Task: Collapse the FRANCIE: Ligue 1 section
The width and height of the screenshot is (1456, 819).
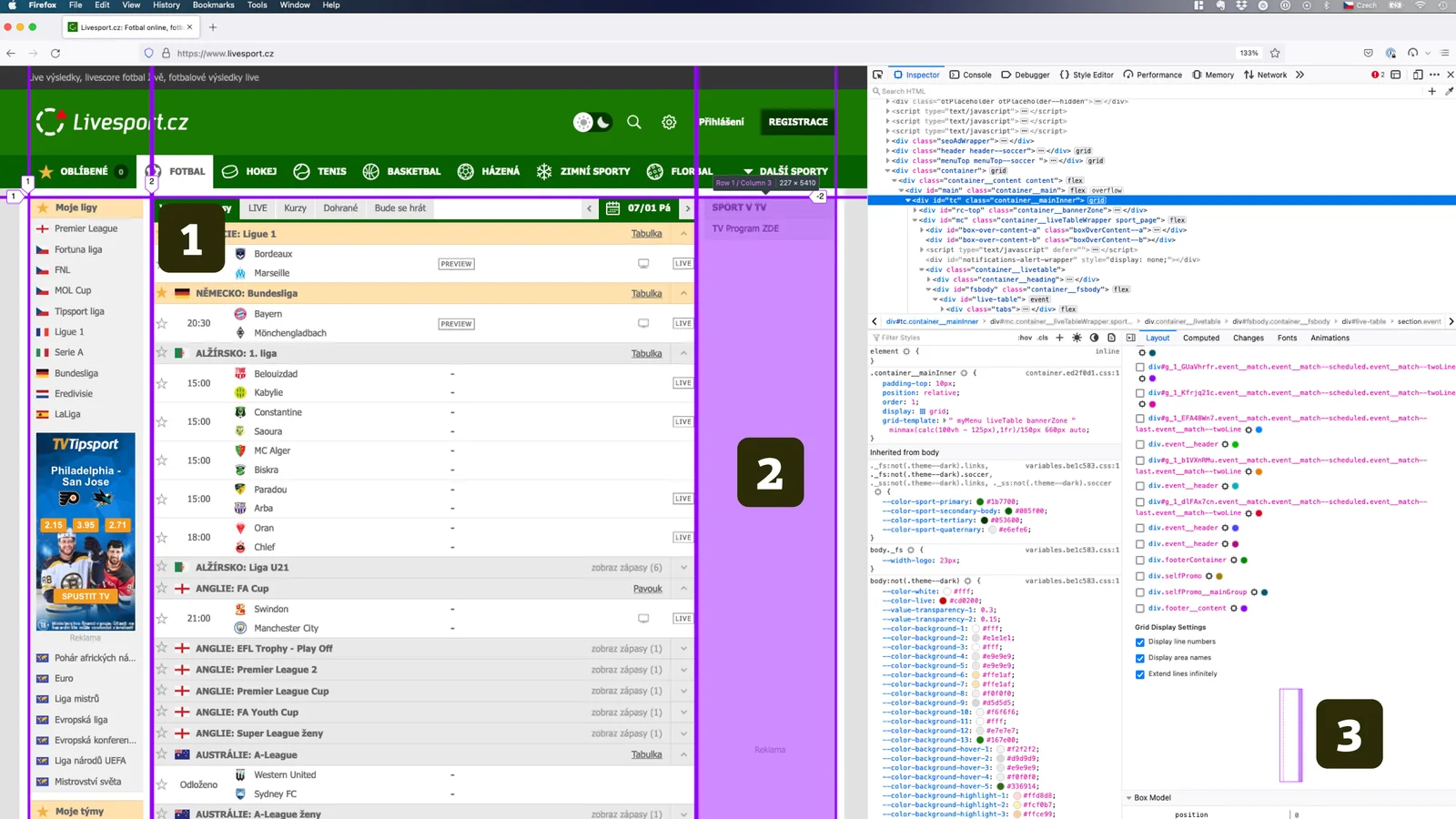Action: point(682,233)
